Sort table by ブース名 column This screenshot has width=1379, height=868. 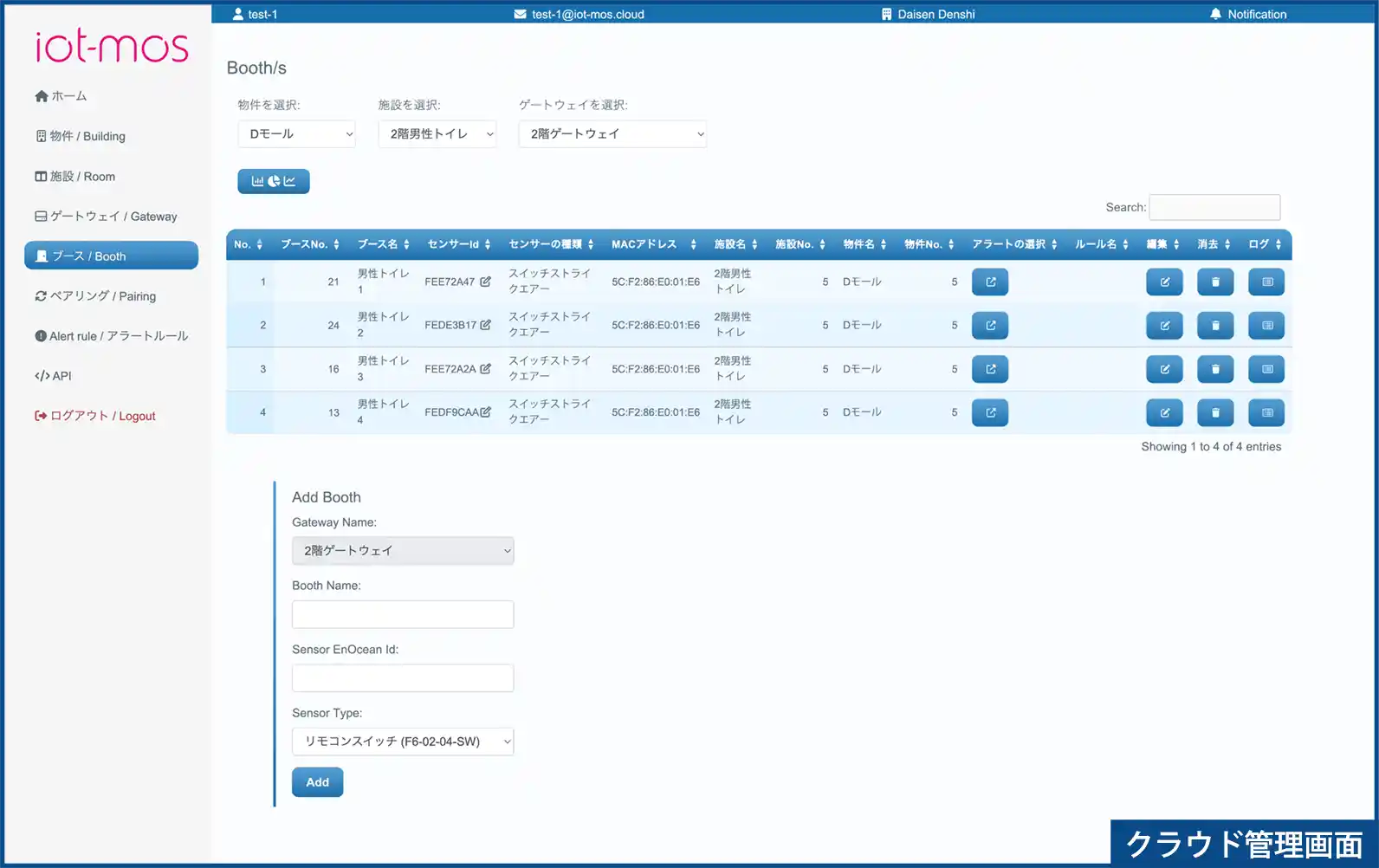click(x=384, y=244)
